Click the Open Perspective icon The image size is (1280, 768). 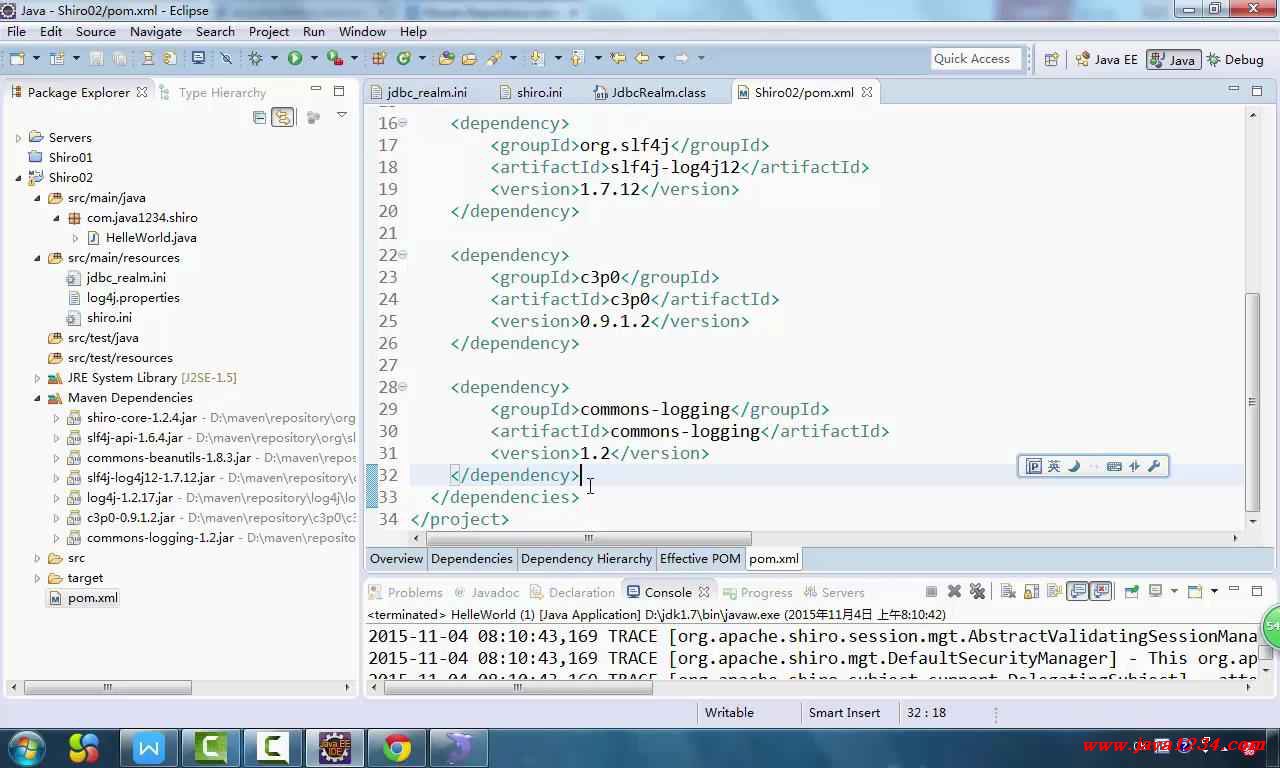[x=1051, y=59]
